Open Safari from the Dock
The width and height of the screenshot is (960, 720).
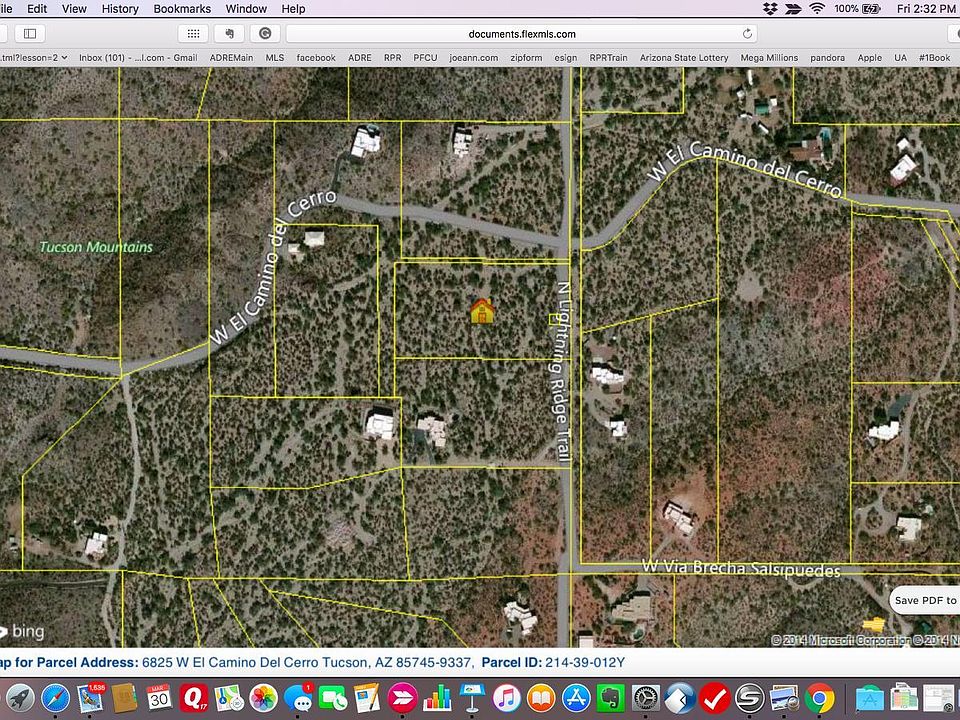(55, 698)
